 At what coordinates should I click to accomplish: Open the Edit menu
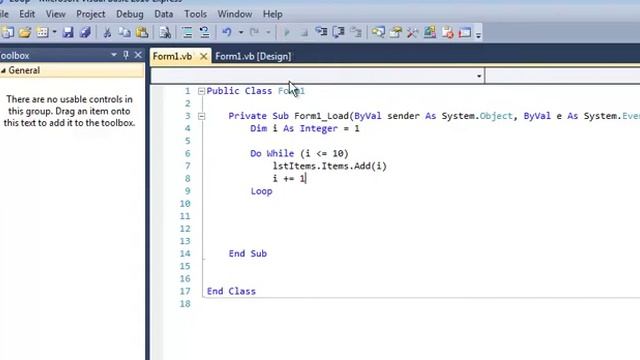27,14
